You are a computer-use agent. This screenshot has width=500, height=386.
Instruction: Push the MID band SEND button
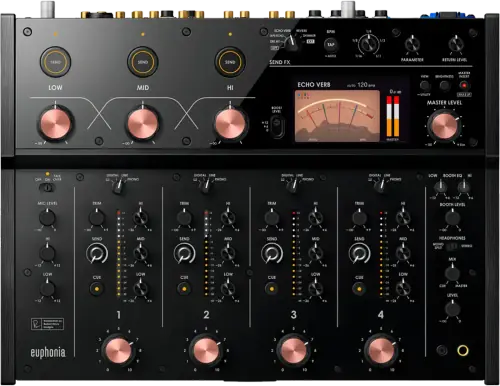pos(143,62)
